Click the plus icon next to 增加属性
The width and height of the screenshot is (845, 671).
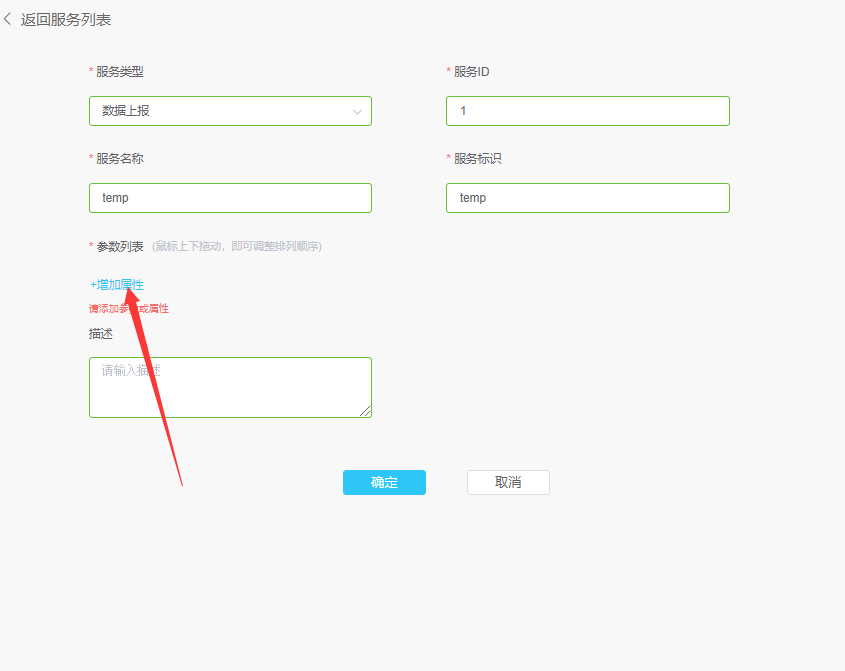pyautogui.click(x=91, y=285)
